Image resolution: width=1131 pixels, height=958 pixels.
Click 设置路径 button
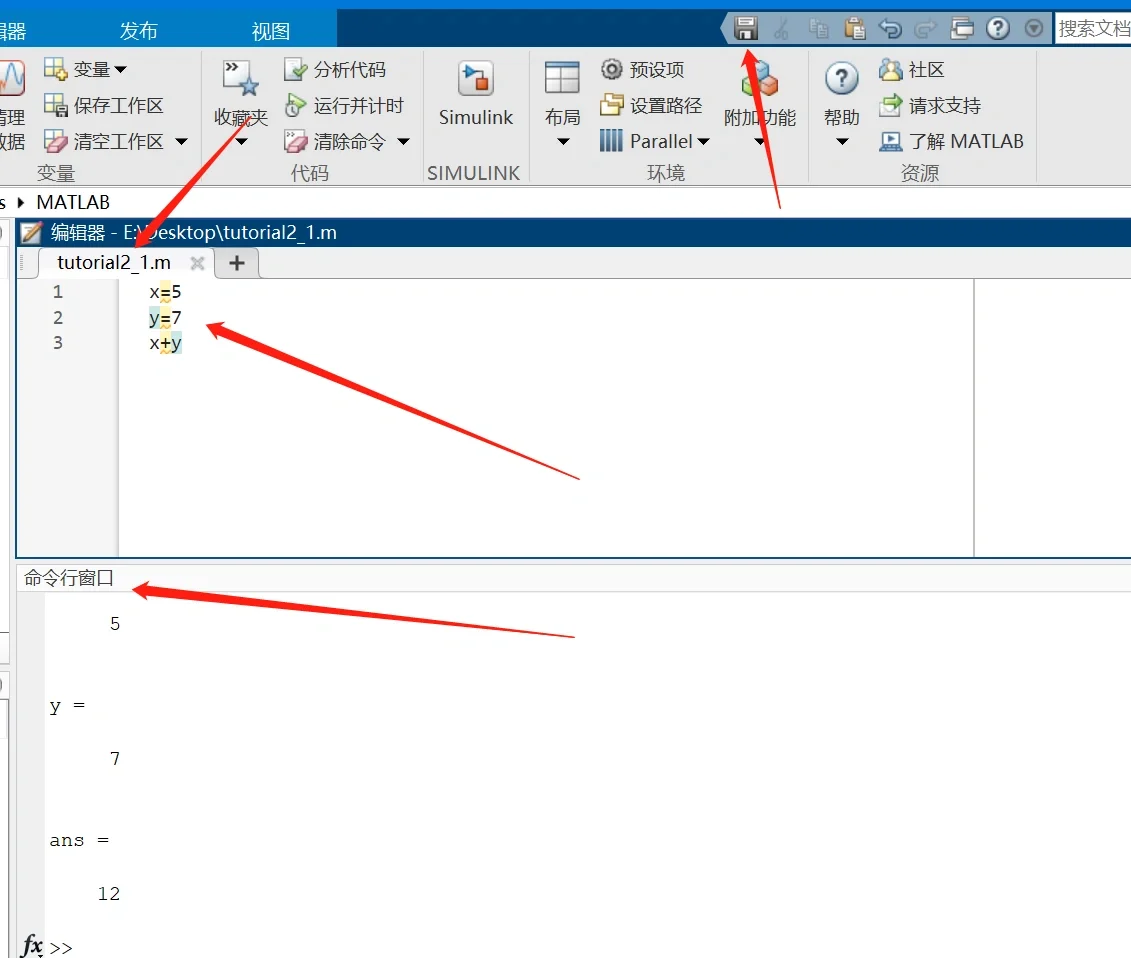651,105
